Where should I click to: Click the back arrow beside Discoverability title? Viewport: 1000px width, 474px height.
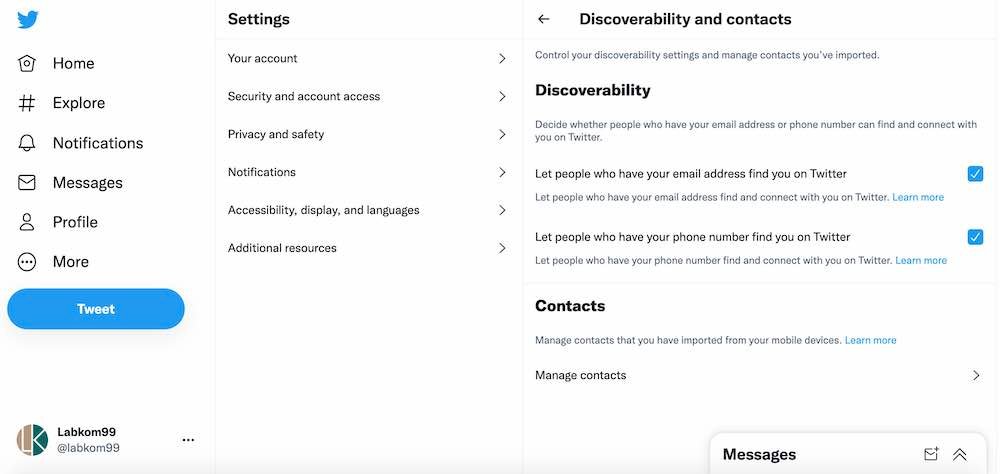coord(544,19)
